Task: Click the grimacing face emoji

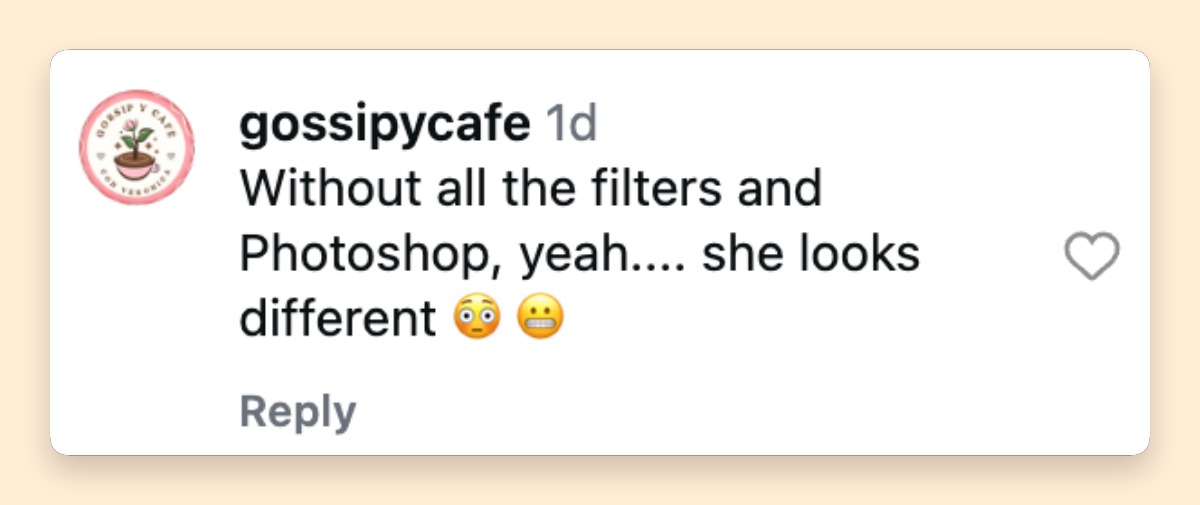Action: pyautogui.click(x=540, y=318)
